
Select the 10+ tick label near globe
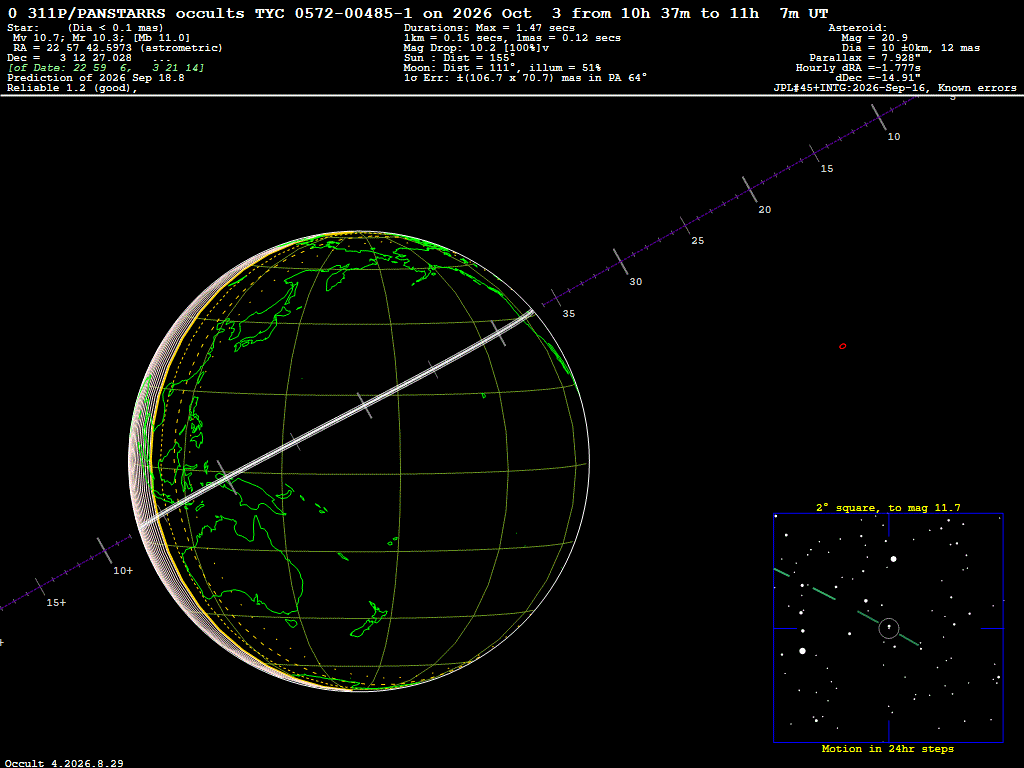123,571
